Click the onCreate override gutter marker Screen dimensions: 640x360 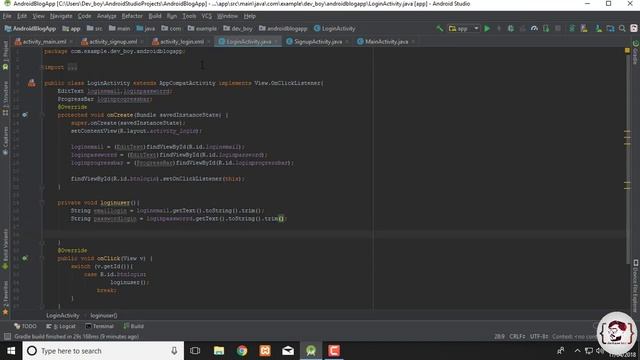click(x=25, y=115)
